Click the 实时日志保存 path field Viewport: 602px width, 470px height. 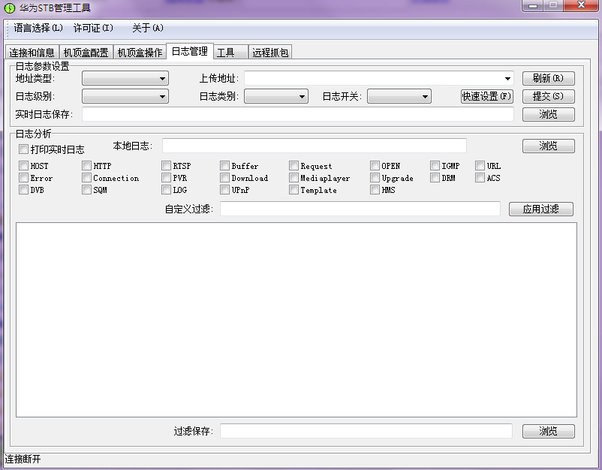coord(298,114)
